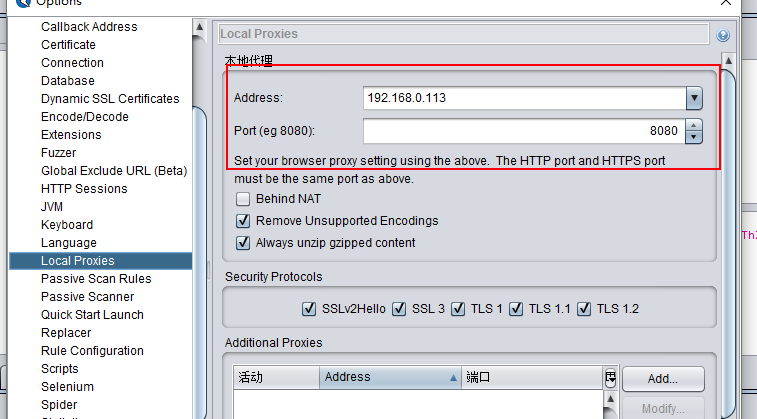Select Passive Scanner in options tree
Viewport: 757px width, 419px height.
tap(87, 297)
